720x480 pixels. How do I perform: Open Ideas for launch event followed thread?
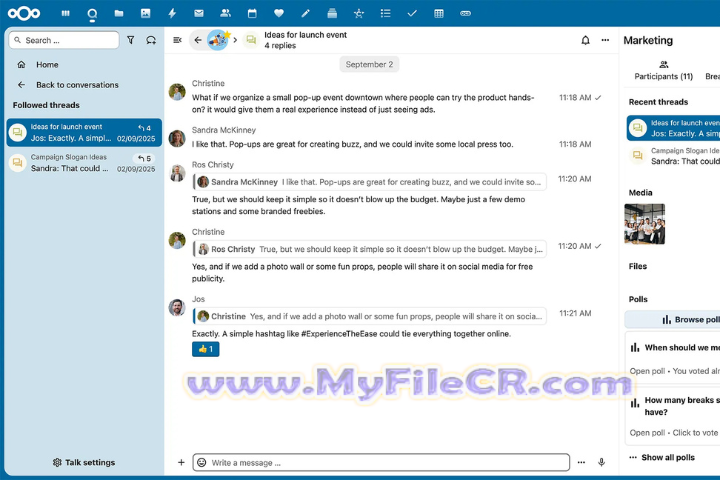tap(84, 133)
